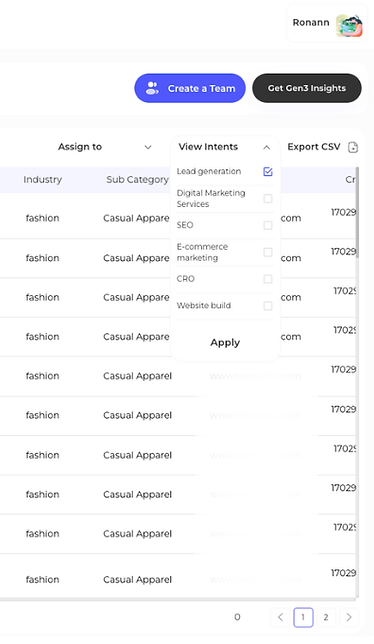Click the Ronann profile avatar image
Screen dimensions: 374x644
[349, 25]
